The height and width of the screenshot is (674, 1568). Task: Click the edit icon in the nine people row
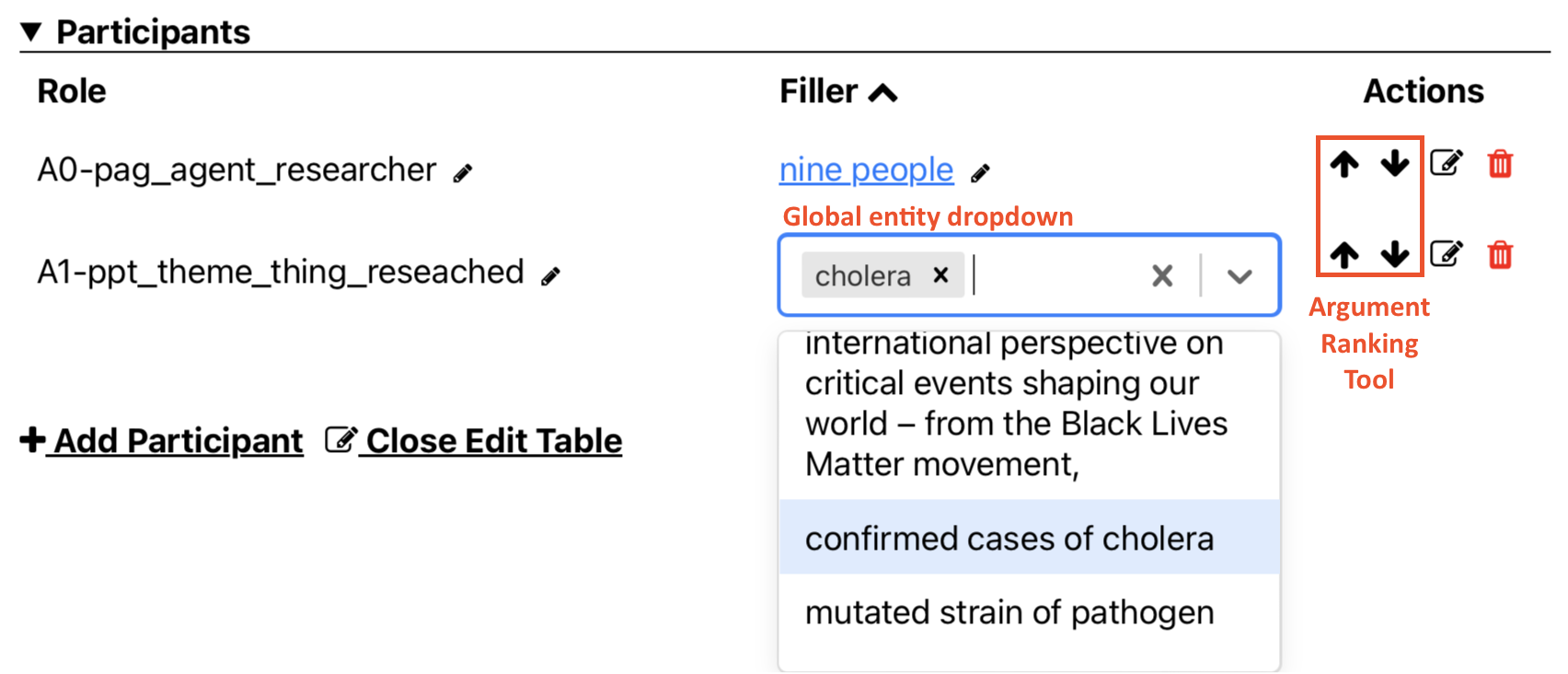[x=1447, y=164]
